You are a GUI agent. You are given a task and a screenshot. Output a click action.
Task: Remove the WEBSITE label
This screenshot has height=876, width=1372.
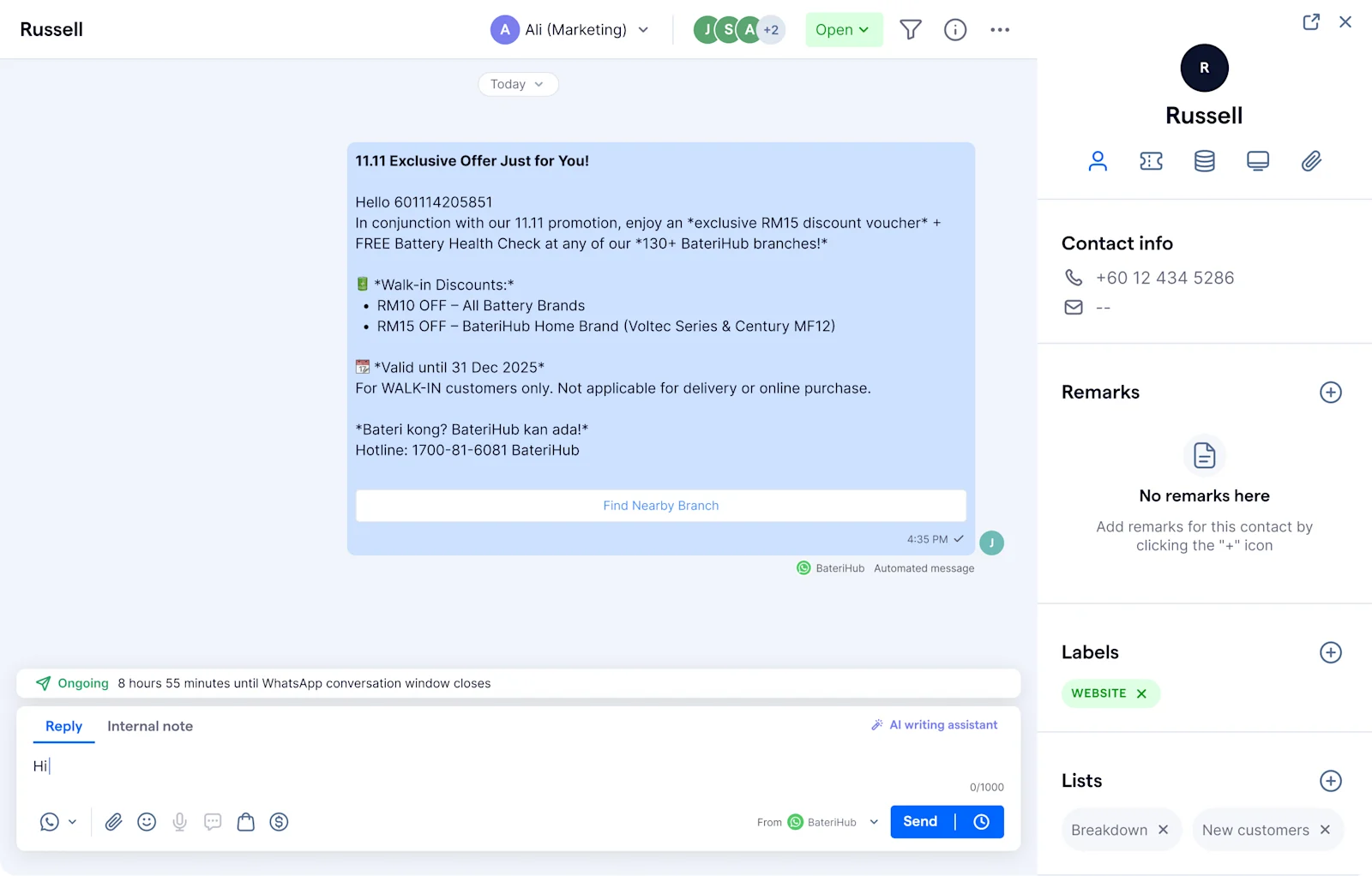click(1141, 694)
